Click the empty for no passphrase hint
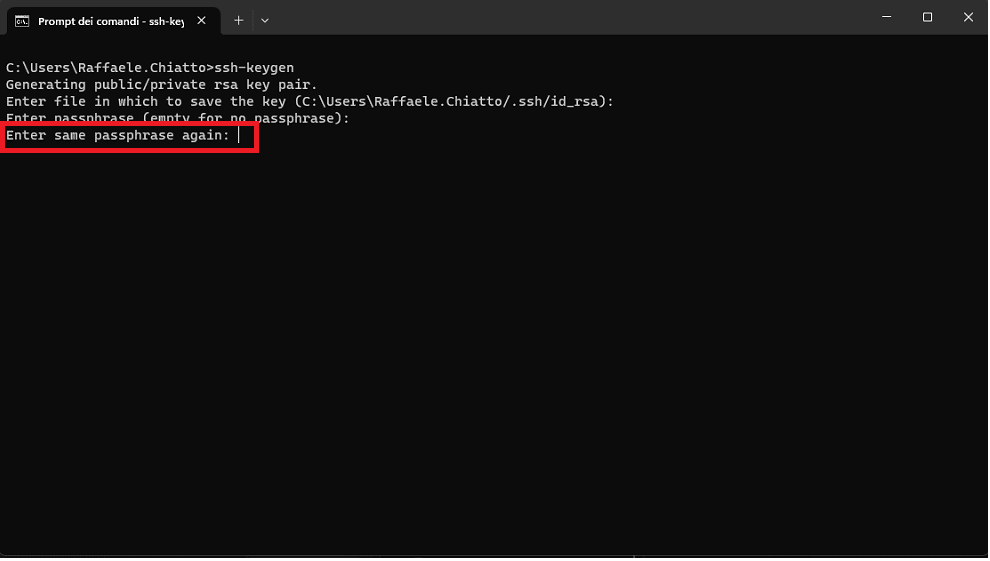The width and height of the screenshot is (990, 561). coord(242,118)
